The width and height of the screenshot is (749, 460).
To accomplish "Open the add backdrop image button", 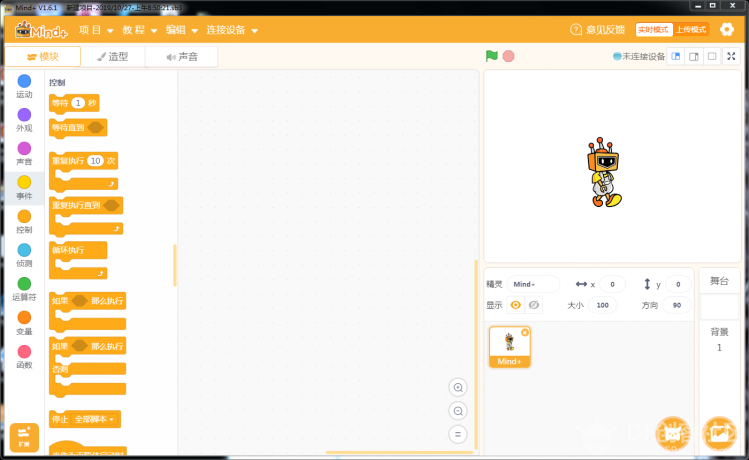I will pyautogui.click(x=719, y=434).
